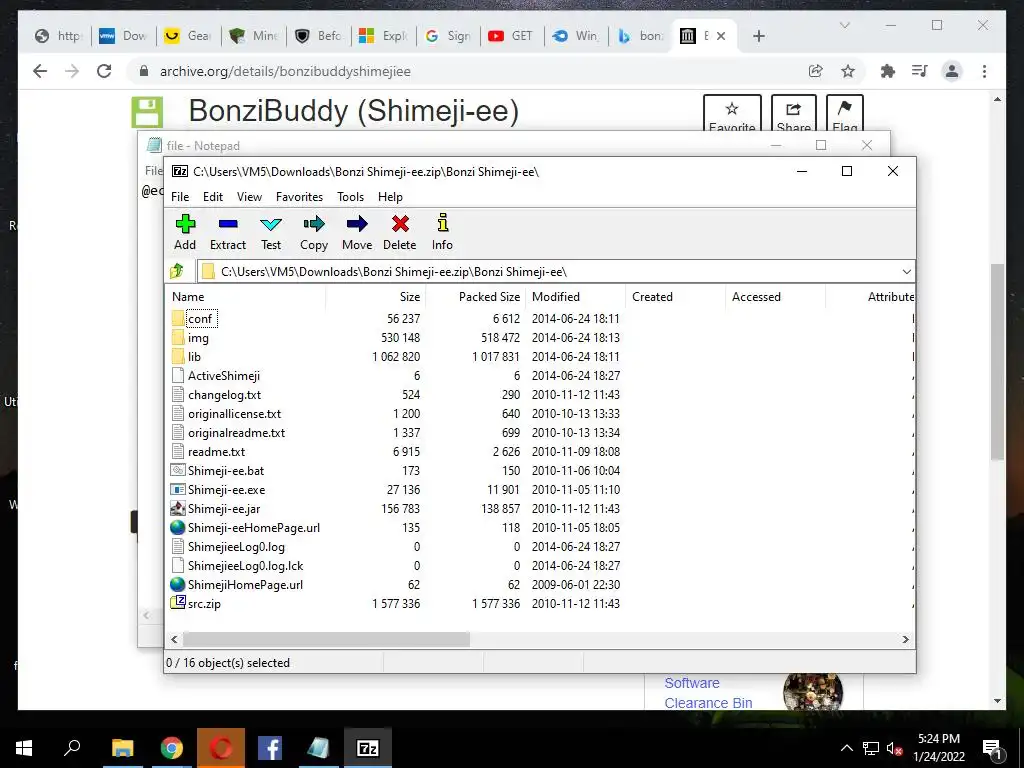Open taskbar search magnifier

72,748
